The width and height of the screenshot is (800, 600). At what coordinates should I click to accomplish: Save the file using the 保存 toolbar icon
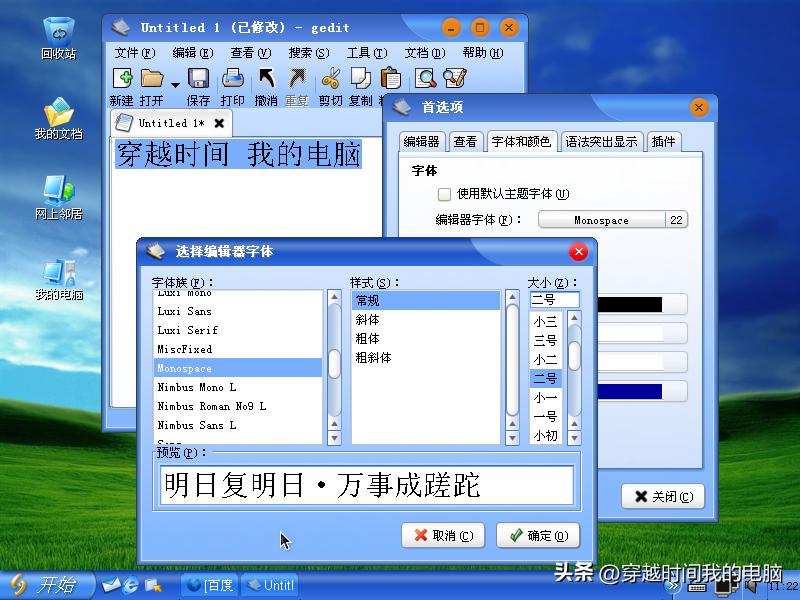[196, 78]
